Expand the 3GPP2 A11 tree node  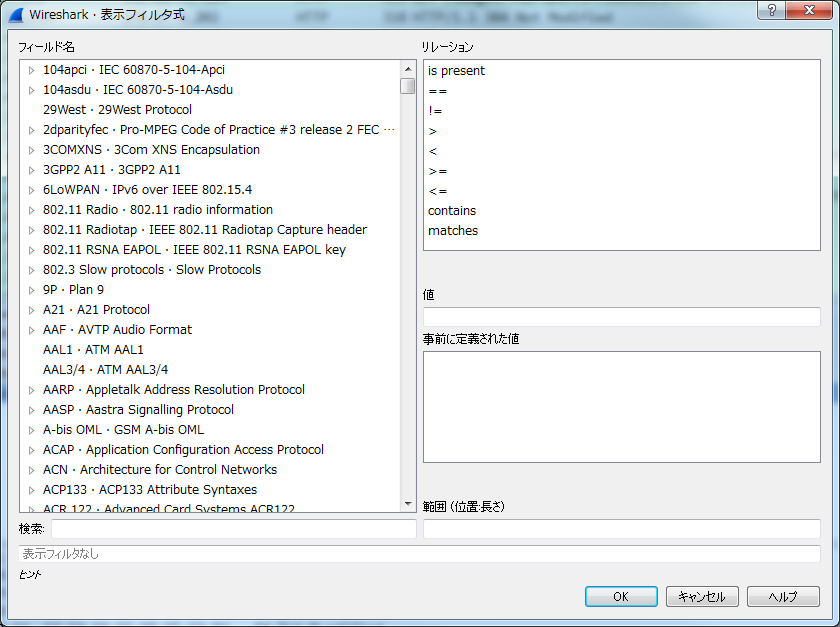tap(32, 170)
